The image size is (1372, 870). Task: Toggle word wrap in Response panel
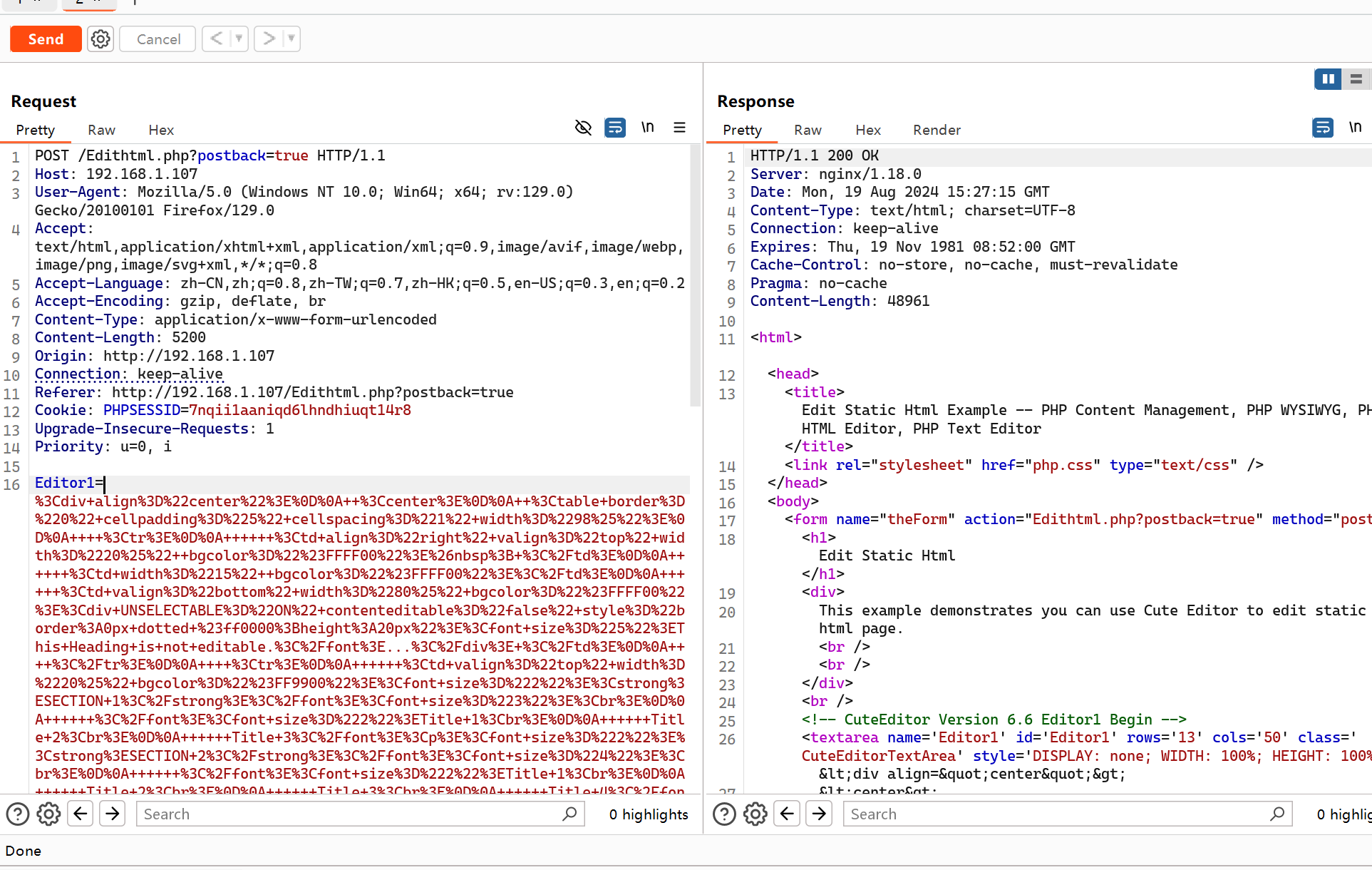(1323, 128)
